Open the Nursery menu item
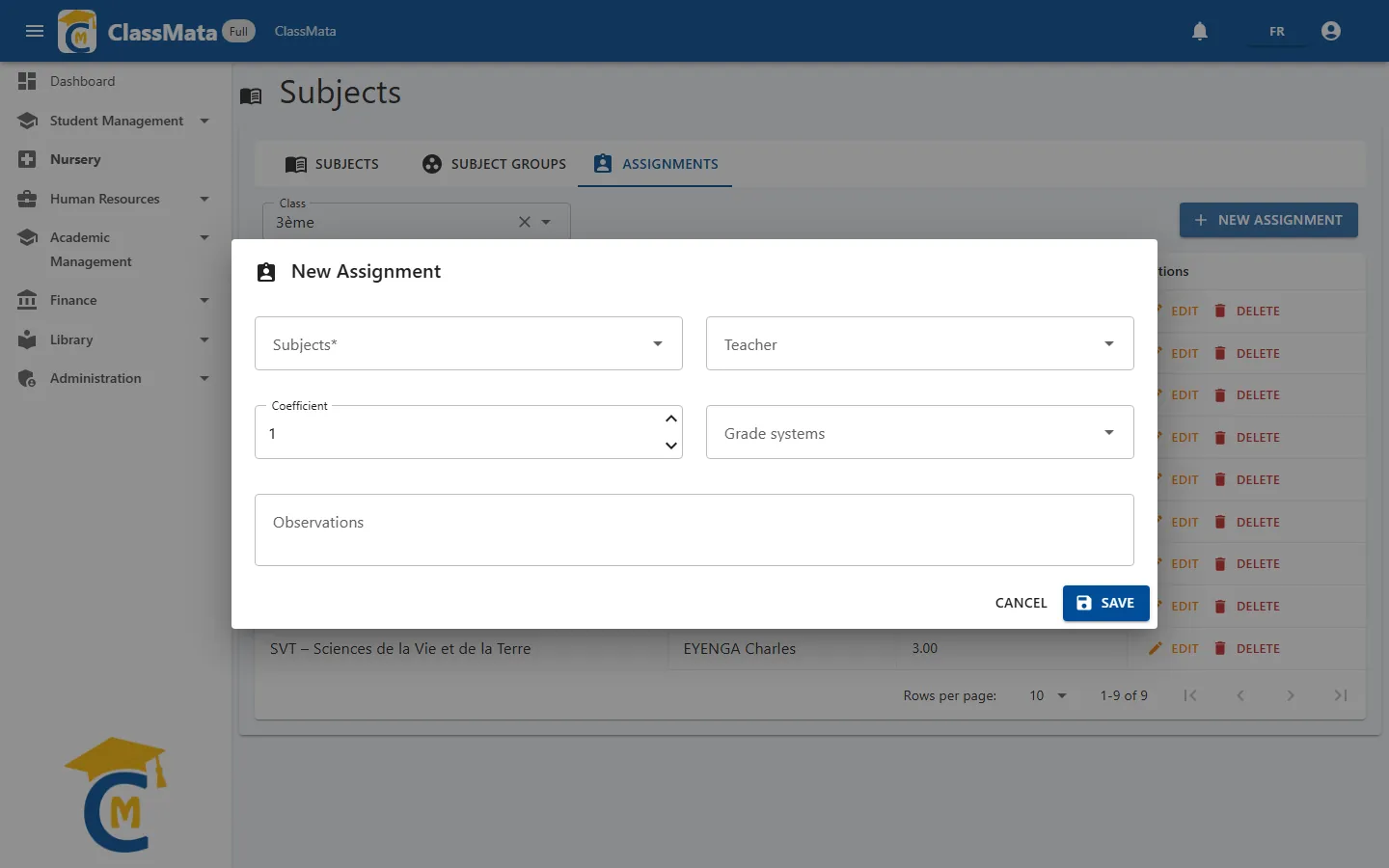This screenshot has width=1389, height=868. point(116,159)
